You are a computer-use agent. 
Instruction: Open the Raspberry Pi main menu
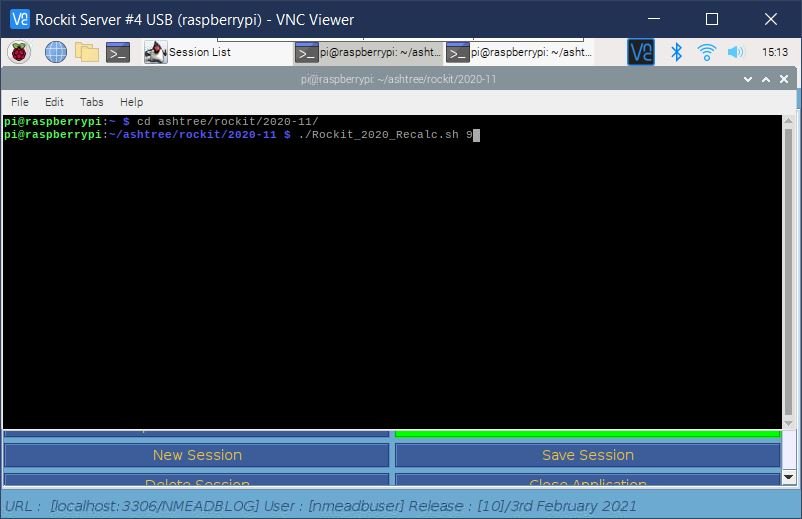pos(20,52)
